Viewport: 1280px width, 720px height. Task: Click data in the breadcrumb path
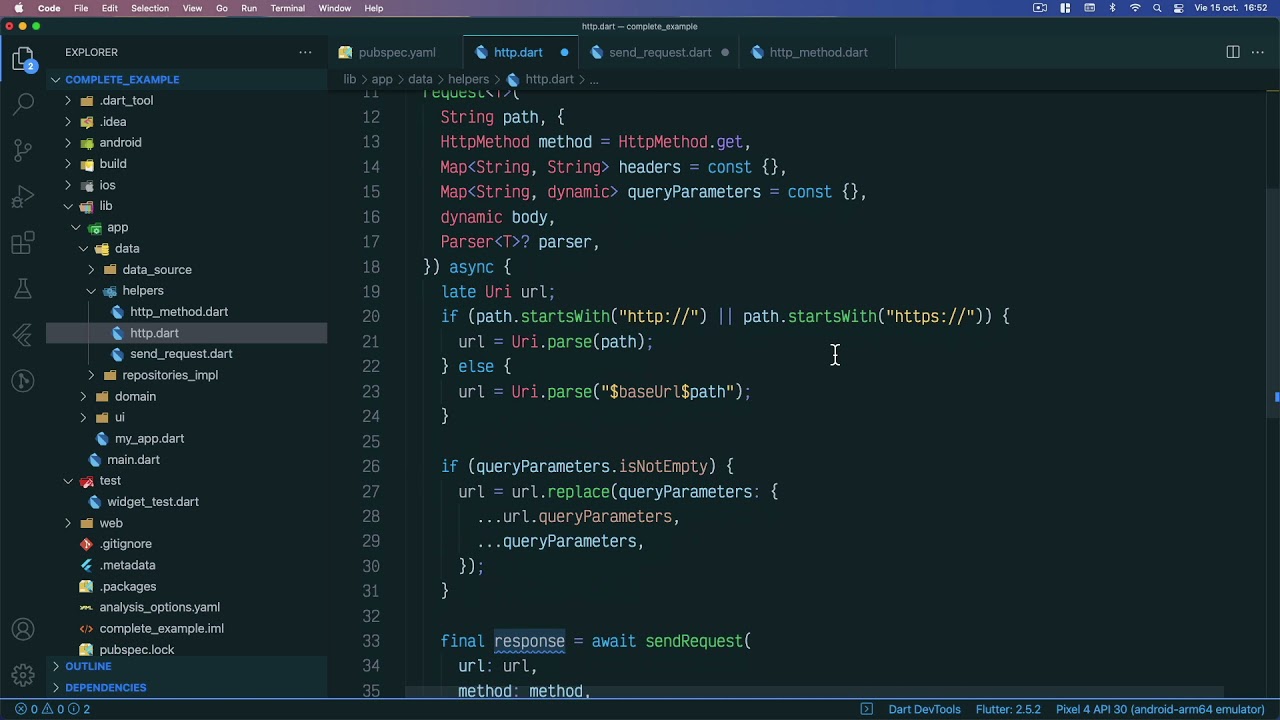(420, 79)
